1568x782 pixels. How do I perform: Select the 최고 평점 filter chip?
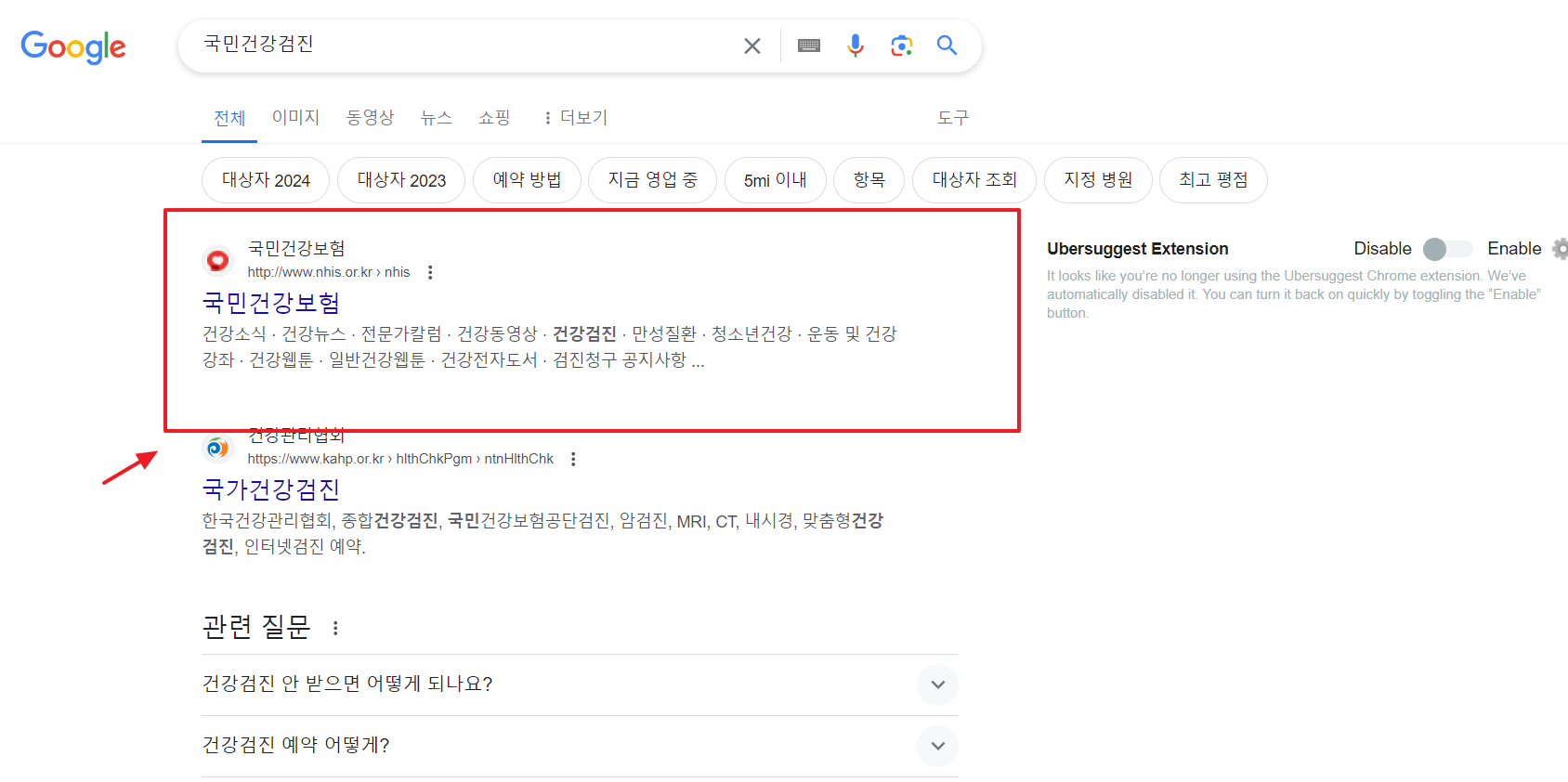(x=1213, y=180)
